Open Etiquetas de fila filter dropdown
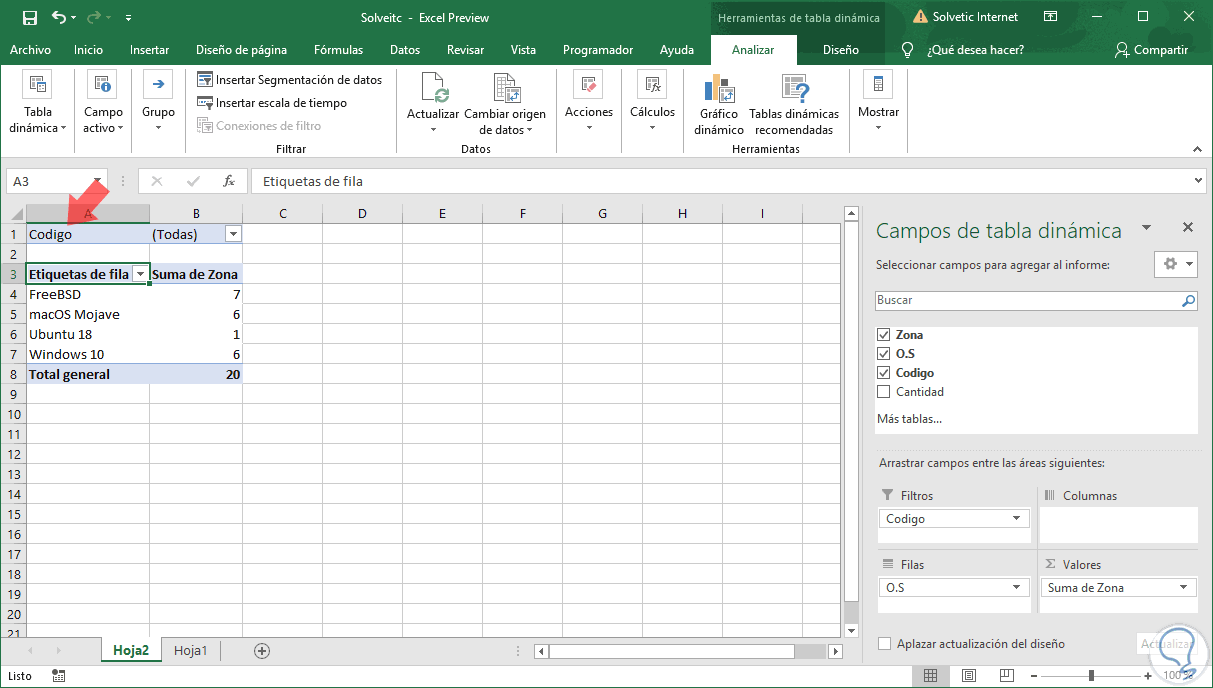This screenshot has width=1213, height=688. click(x=141, y=274)
